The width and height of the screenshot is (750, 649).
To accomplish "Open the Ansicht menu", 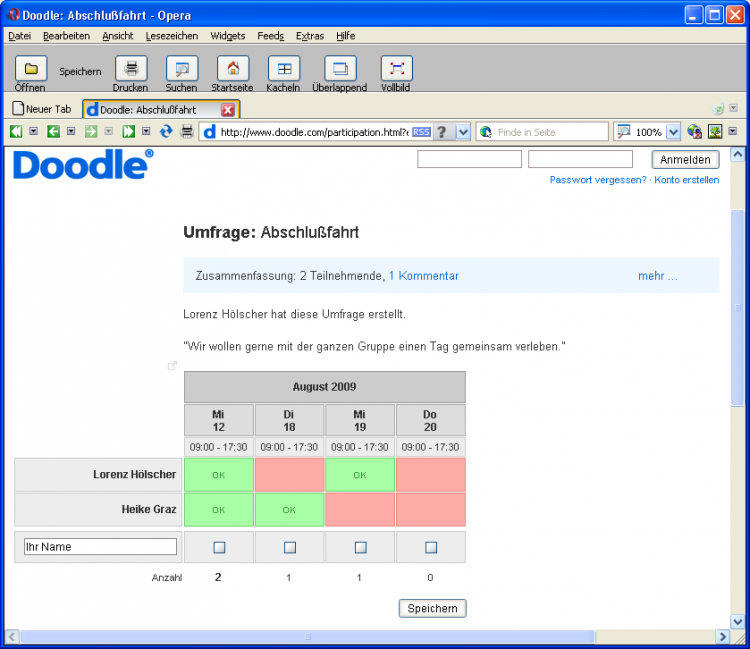I will pyautogui.click(x=118, y=36).
